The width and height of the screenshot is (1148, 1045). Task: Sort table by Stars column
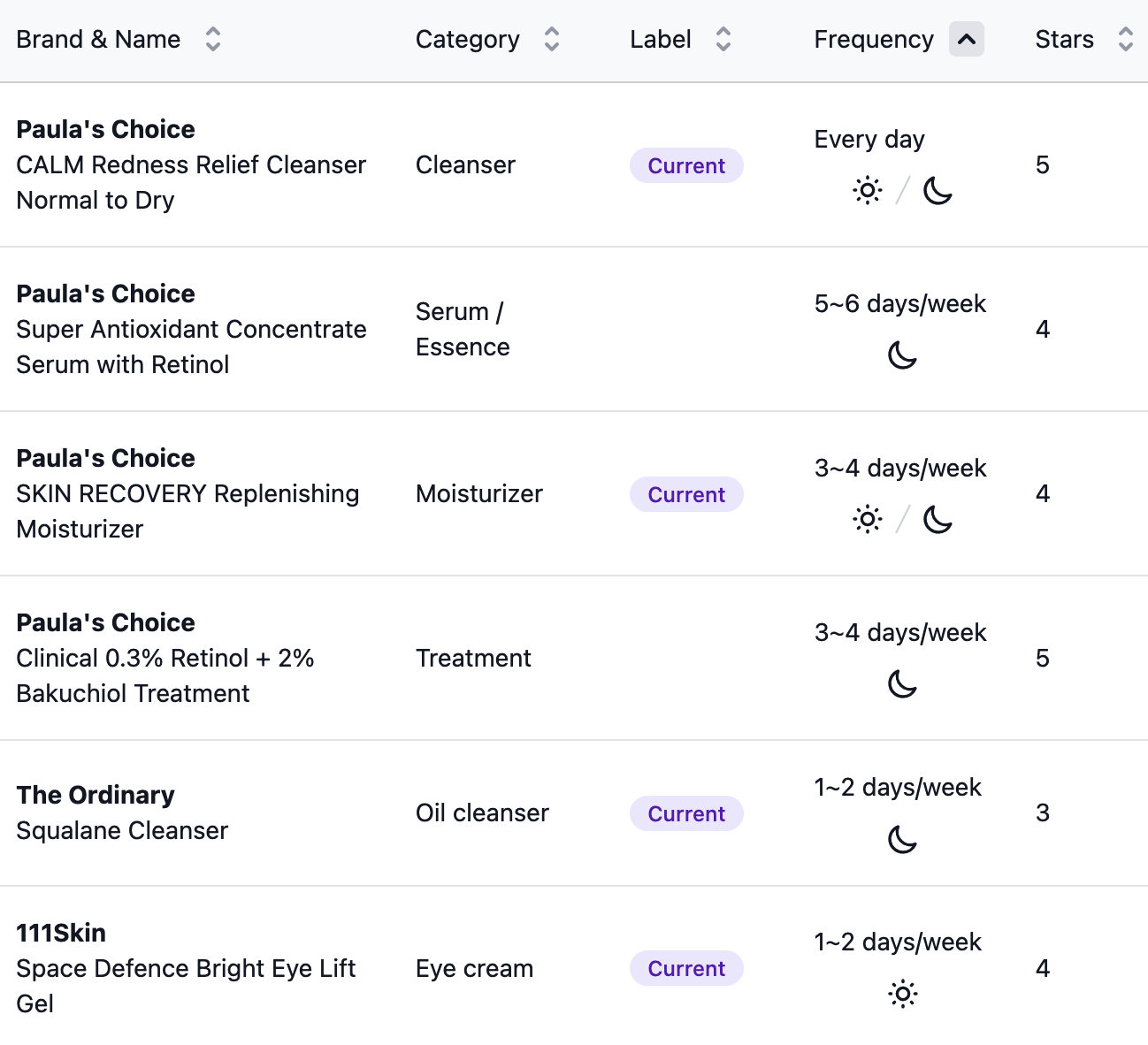tap(1126, 39)
